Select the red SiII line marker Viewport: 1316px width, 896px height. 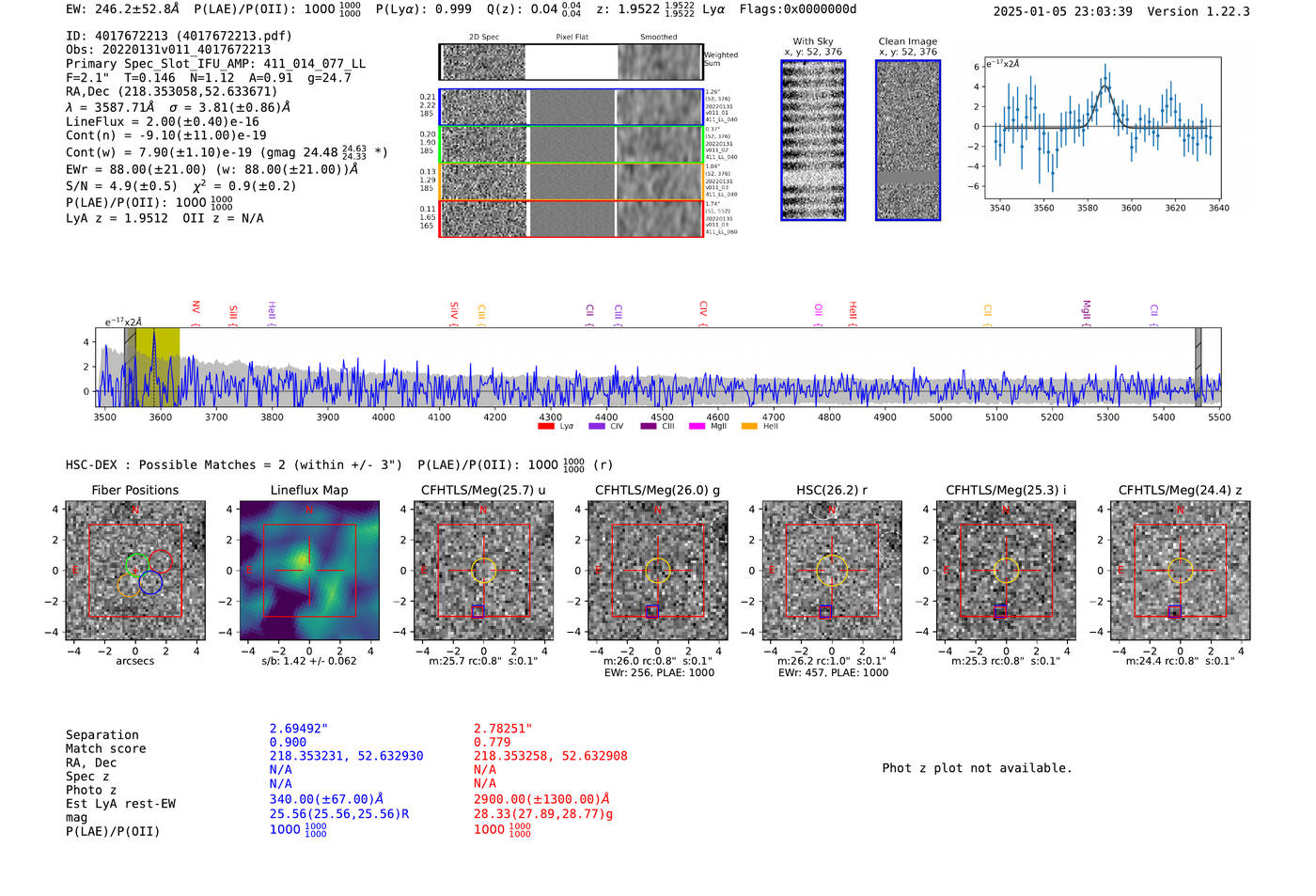click(x=233, y=313)
